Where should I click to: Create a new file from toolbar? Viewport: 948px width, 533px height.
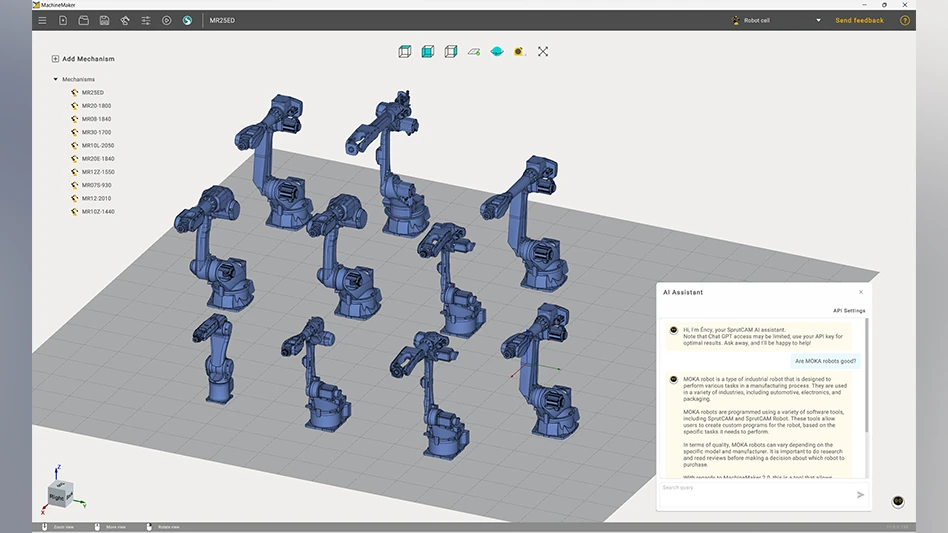(63, 20)
